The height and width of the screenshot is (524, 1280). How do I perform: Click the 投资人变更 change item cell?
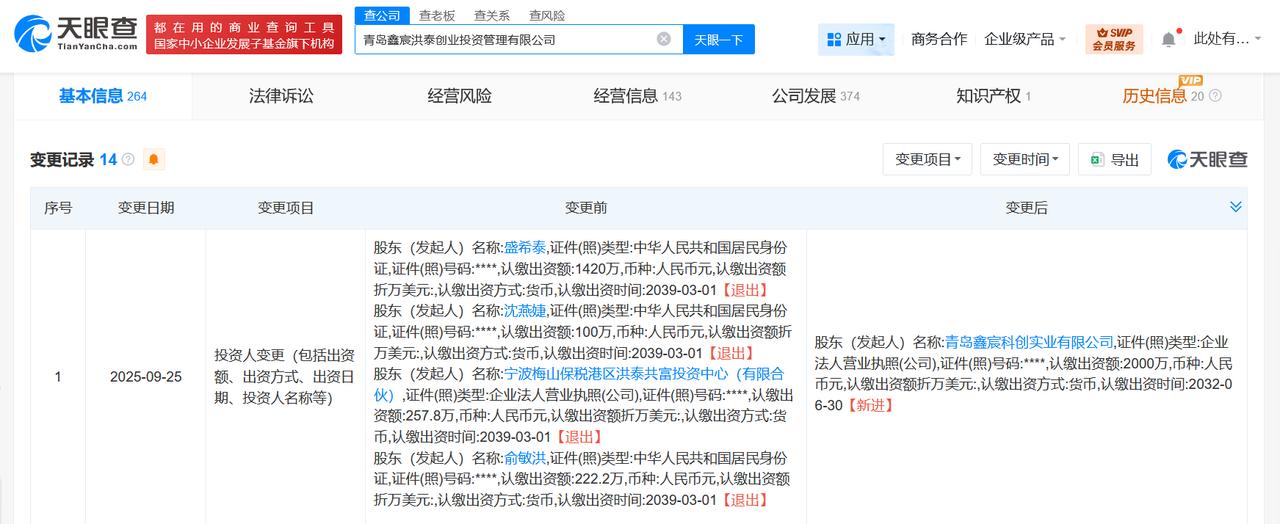(x=285, y=376)
